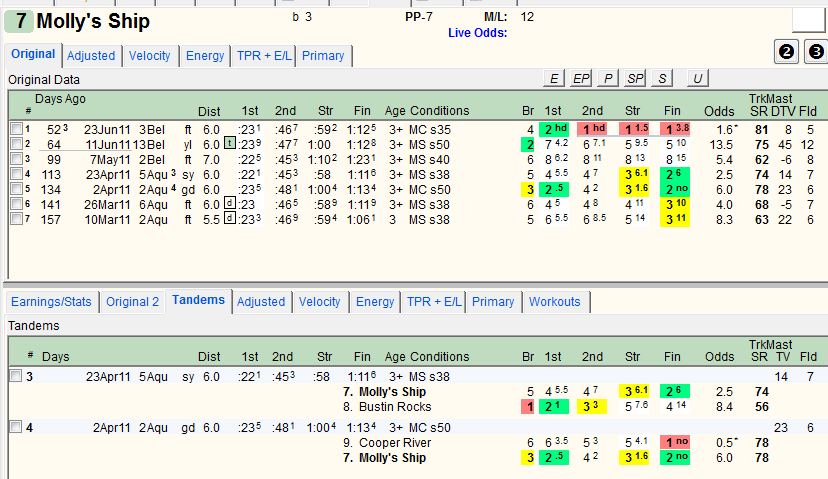Click the 'Age Conditions' header in Original Data
This screenshot has width=828, height=479.
tap(427, 111)
